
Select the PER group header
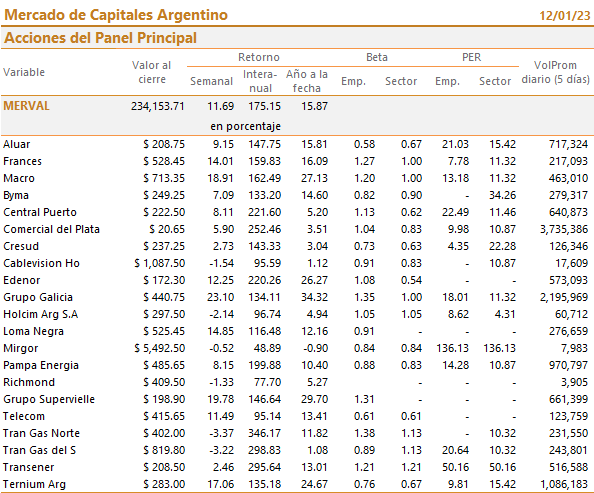point(471,57)
